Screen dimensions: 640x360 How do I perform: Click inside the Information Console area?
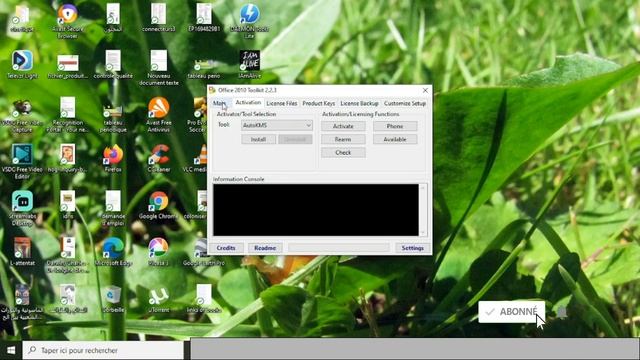click(x=316, y=210)
